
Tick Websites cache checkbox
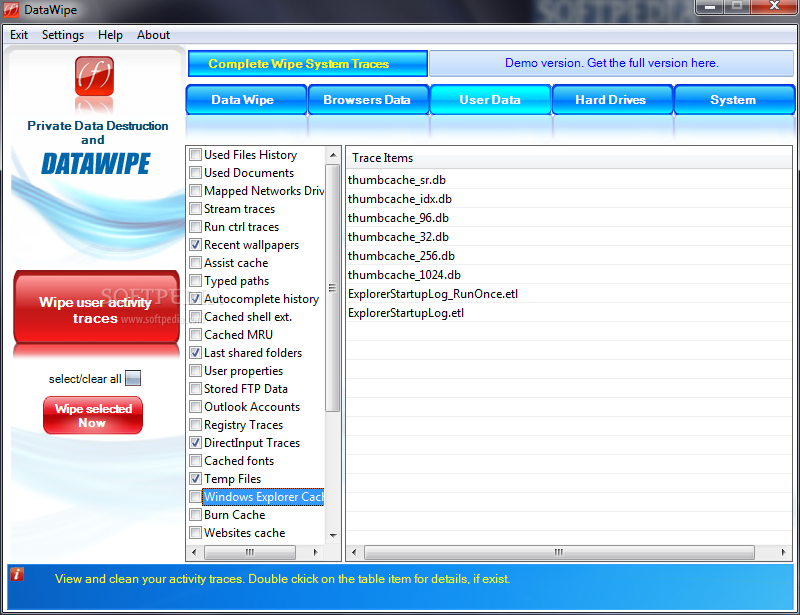[195, 533]
